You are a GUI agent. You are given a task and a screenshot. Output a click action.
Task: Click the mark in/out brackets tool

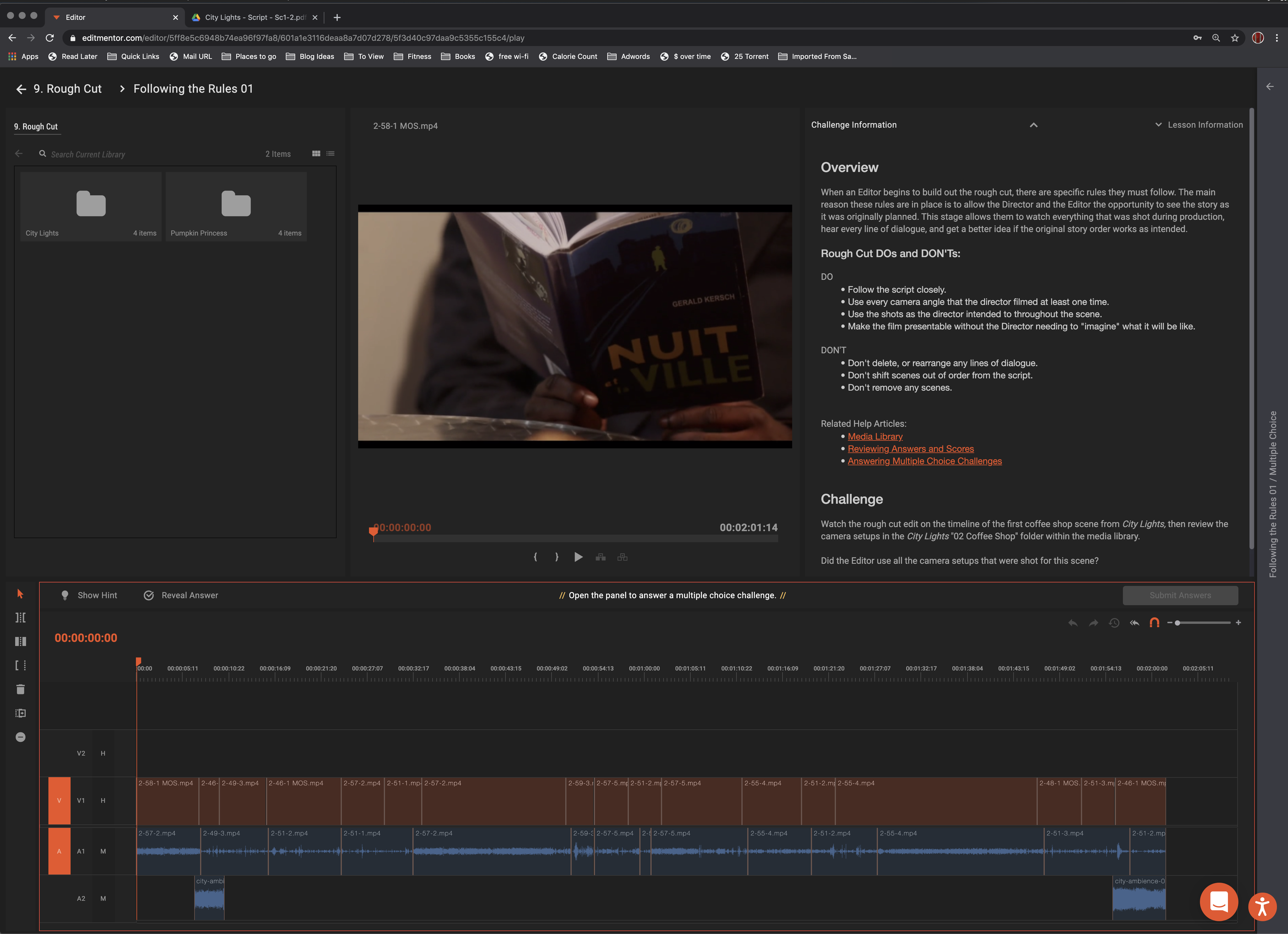(x=20, y=665)
